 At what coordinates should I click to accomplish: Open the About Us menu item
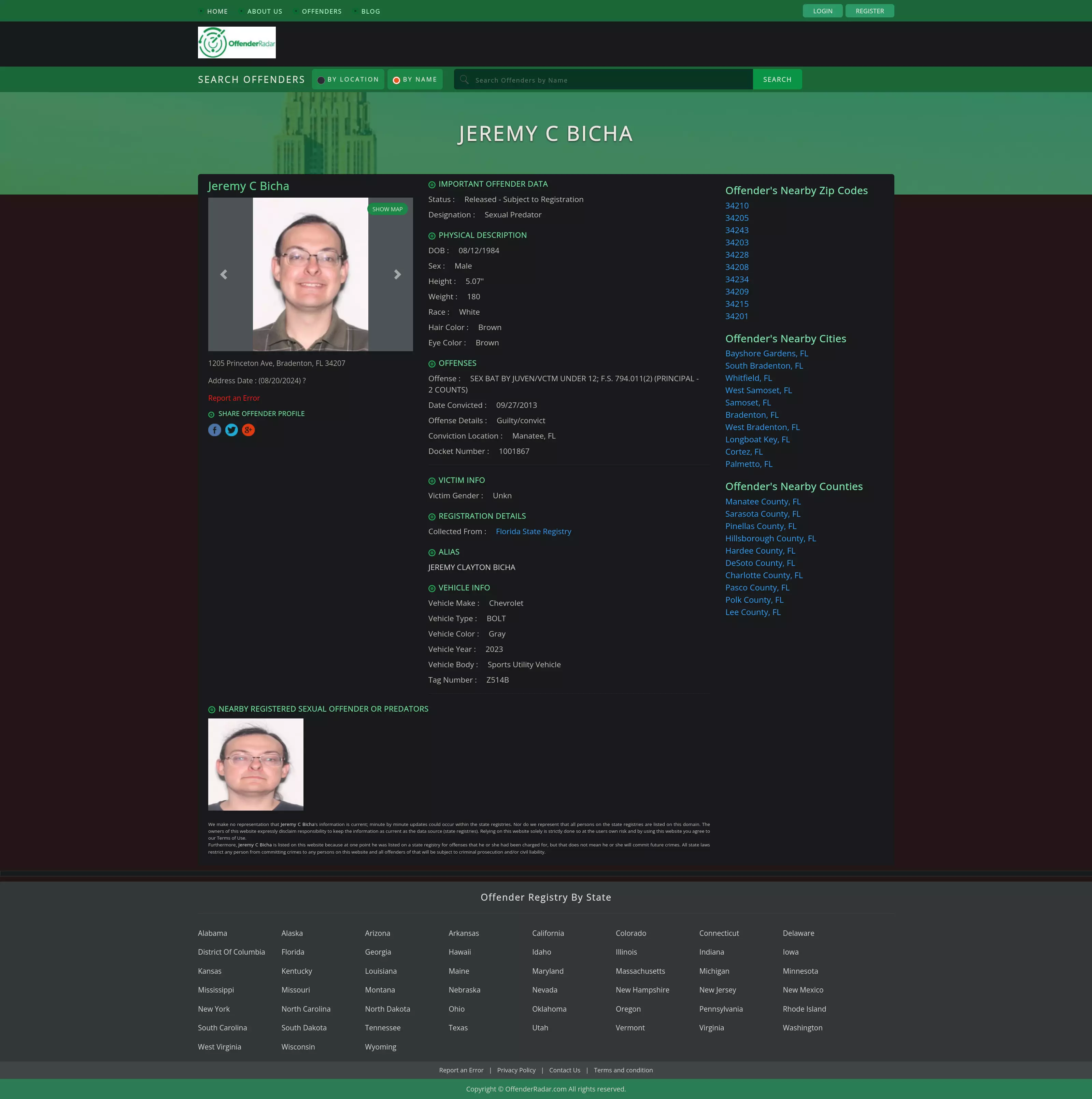point(265,11)
